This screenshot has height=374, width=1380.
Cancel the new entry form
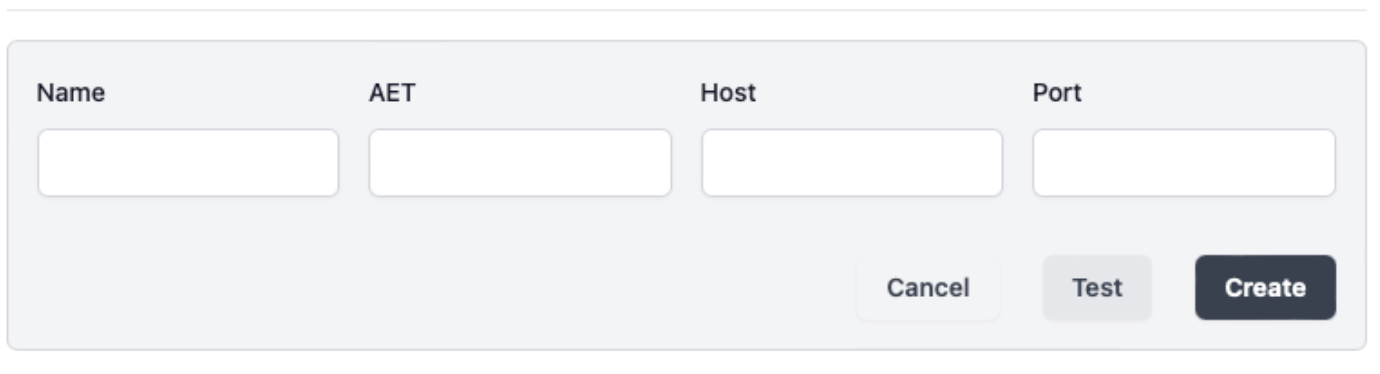(928, 288)
